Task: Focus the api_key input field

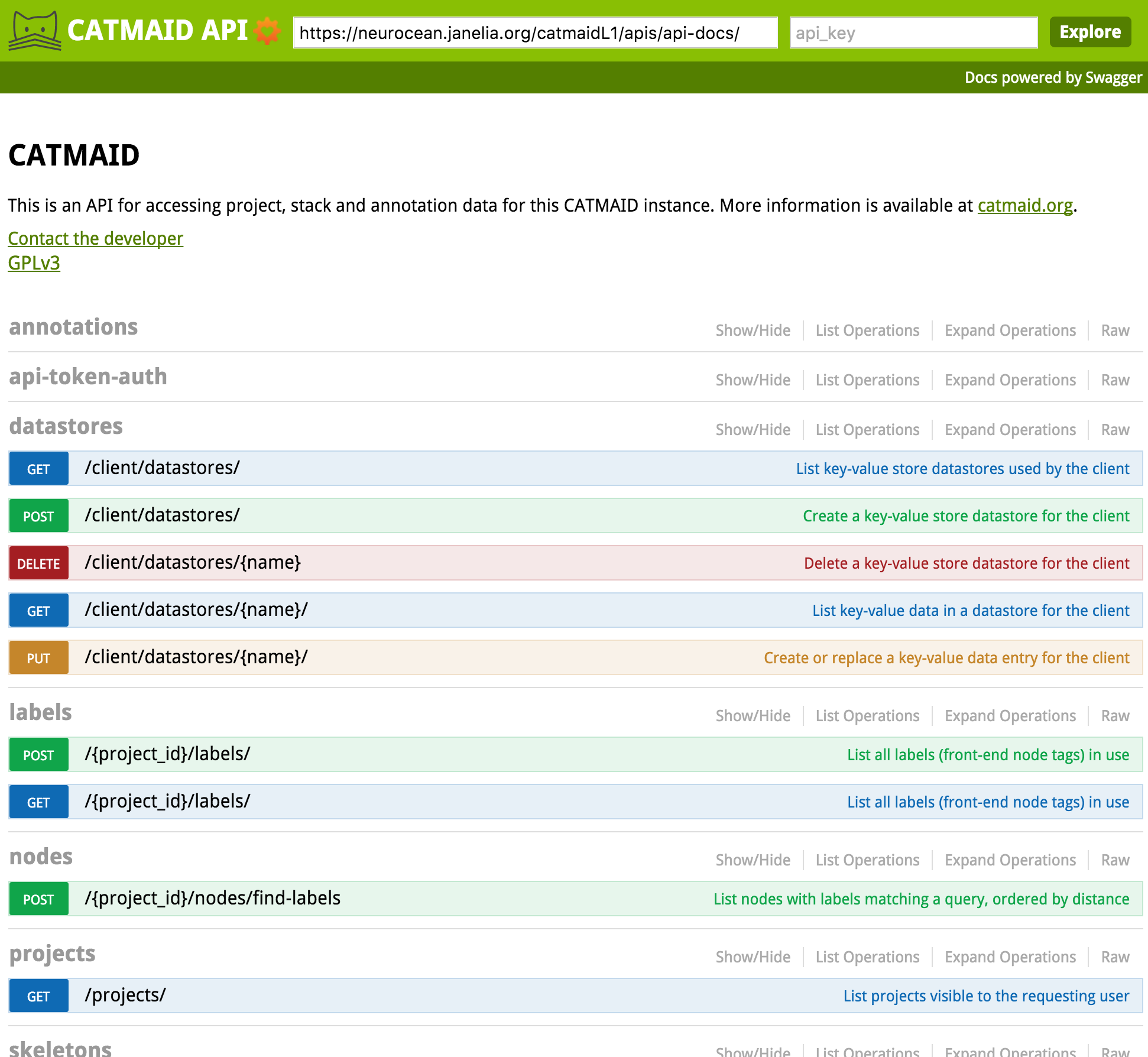Action: click(x=913, y=33)
